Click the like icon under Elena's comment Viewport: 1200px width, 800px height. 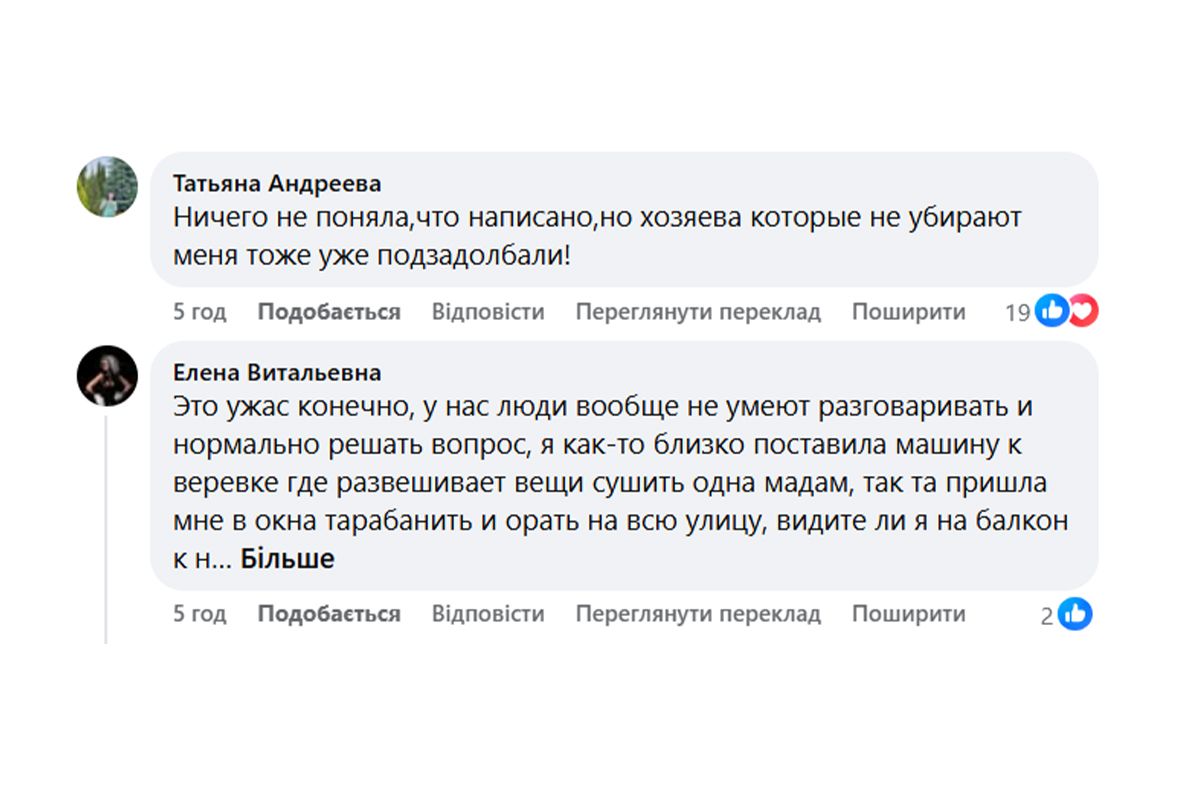(x=1077, y=614)
